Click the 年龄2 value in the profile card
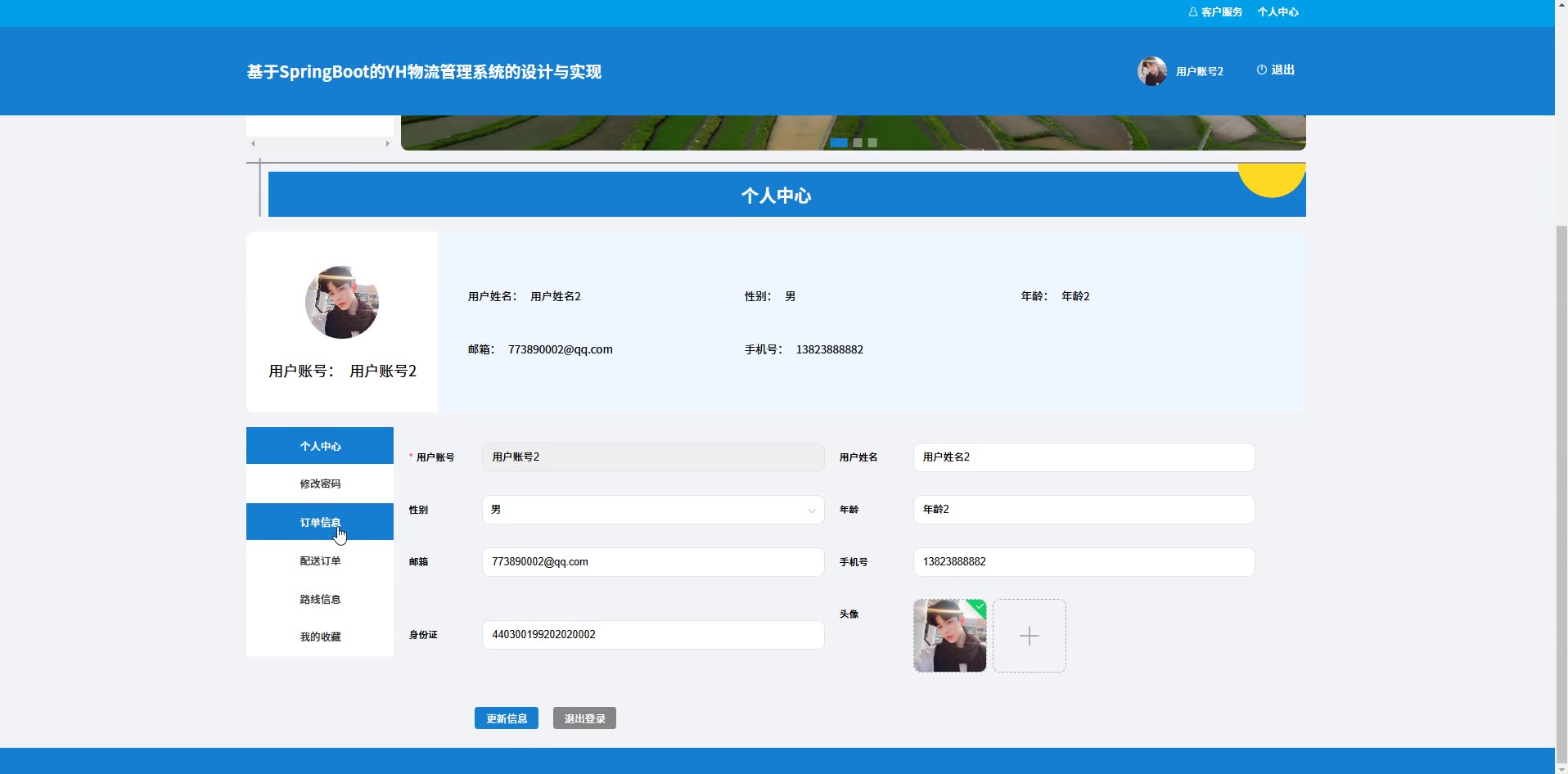Image resolution: width=1568 pixels, height=774 pixels. click(x=1075, y=296)
